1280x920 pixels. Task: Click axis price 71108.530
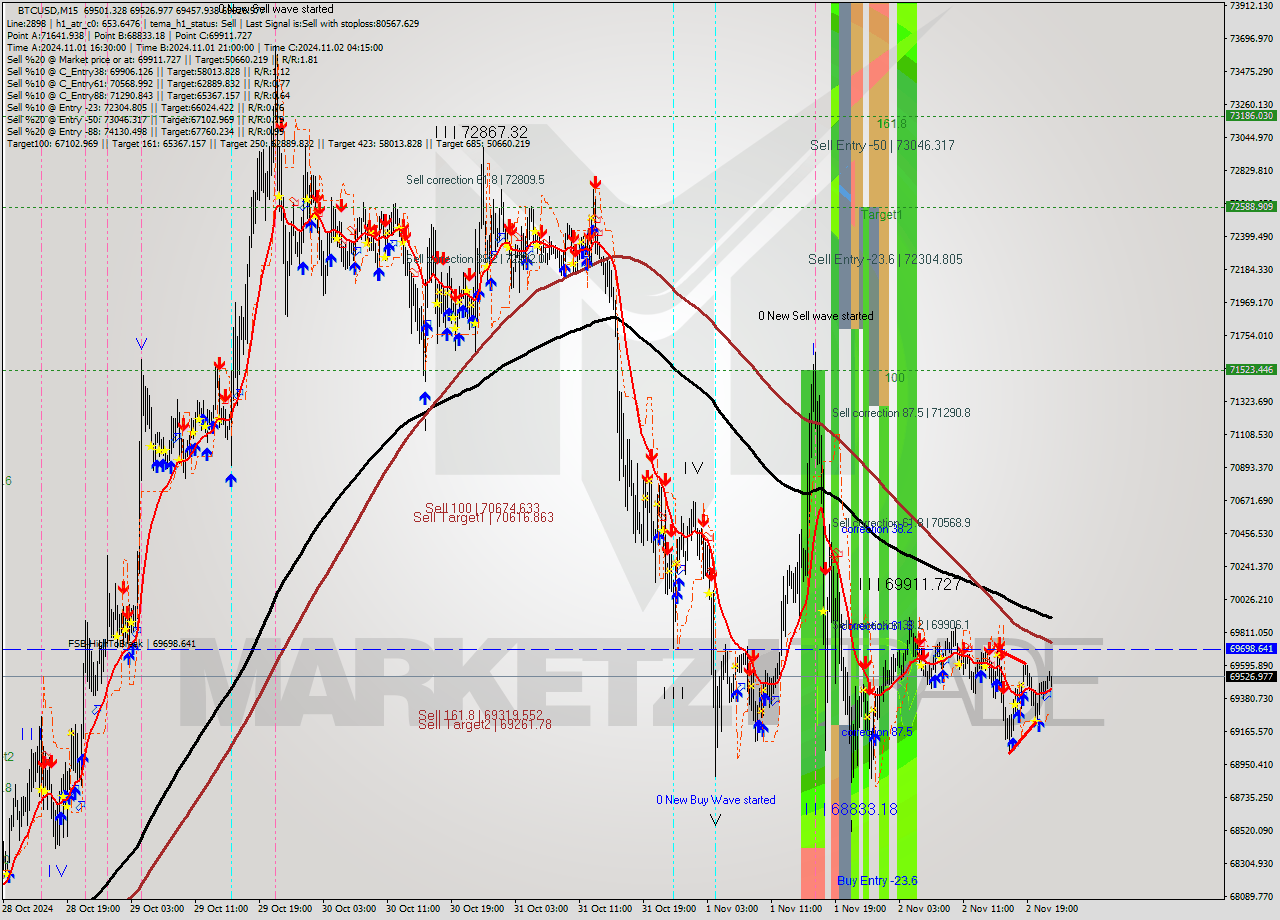coord(1251,435)
